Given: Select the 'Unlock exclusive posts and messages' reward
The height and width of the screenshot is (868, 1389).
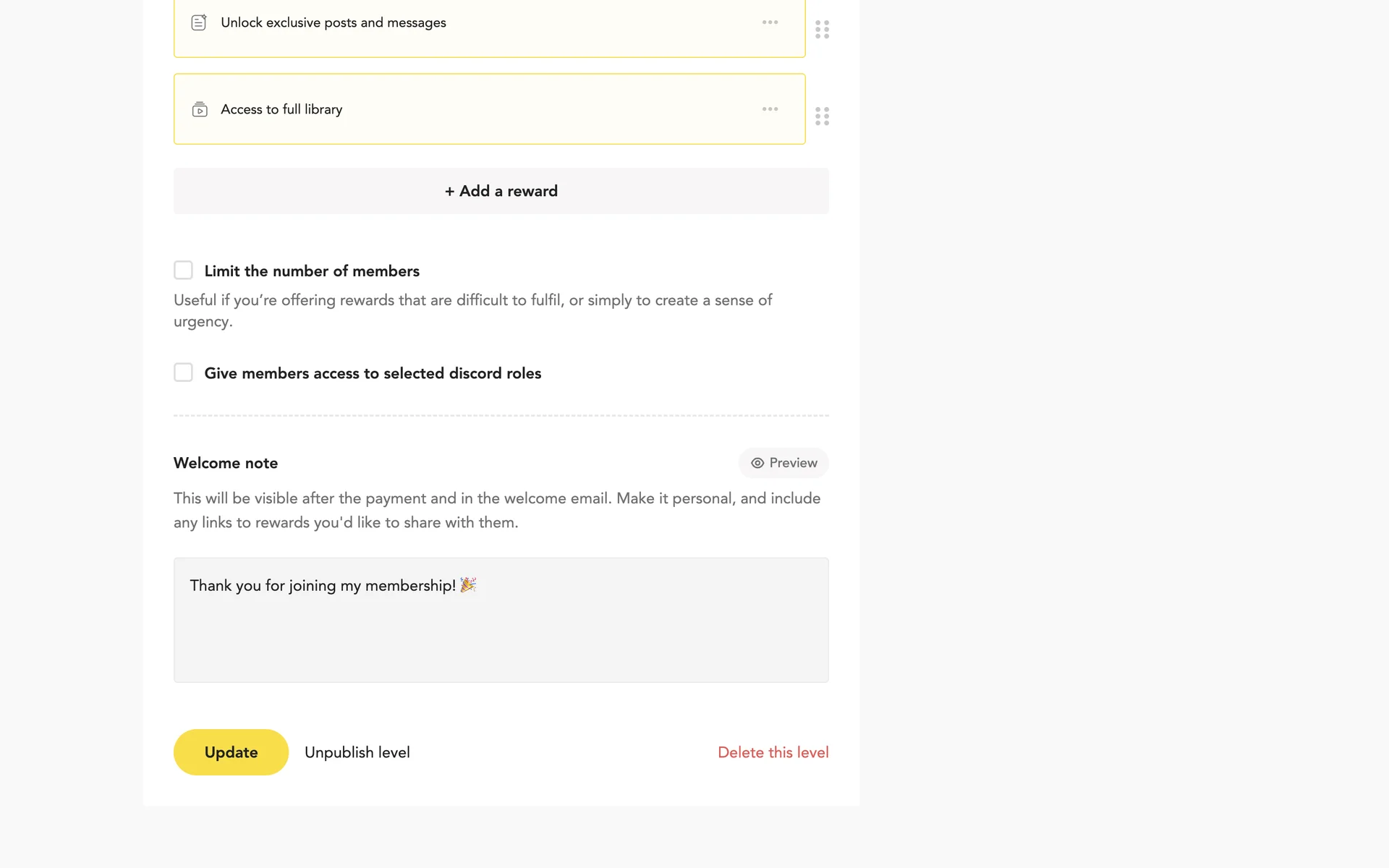Looking at the screenshot, I should tap(333, 22).
